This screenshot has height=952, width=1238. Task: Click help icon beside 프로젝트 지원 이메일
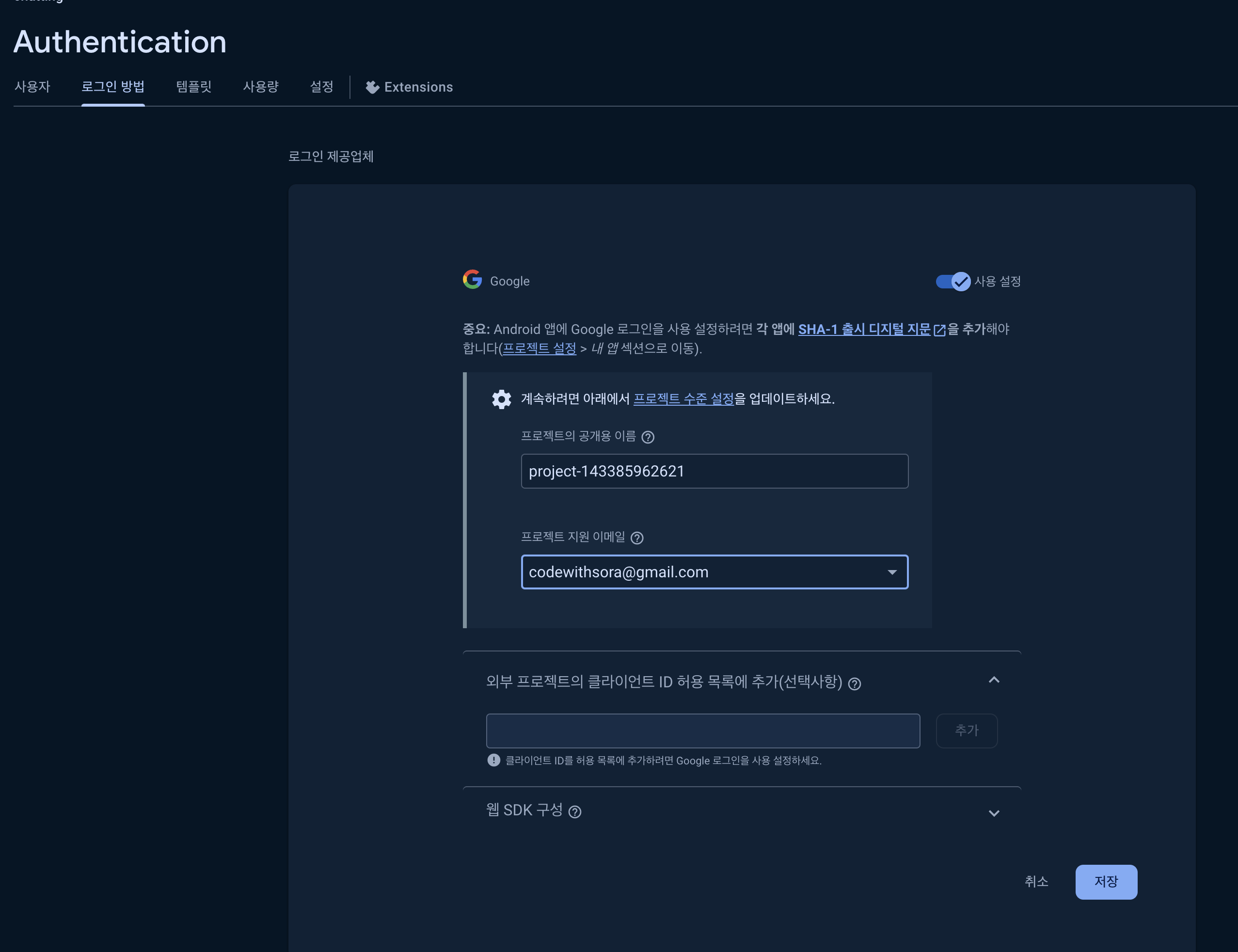637,538
